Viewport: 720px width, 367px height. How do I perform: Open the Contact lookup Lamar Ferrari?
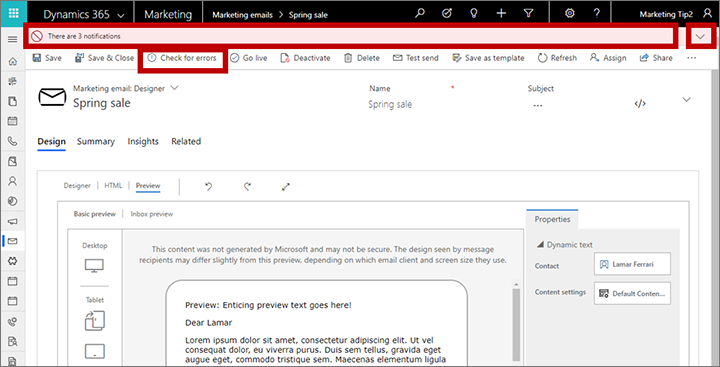[x=632, y=264]
